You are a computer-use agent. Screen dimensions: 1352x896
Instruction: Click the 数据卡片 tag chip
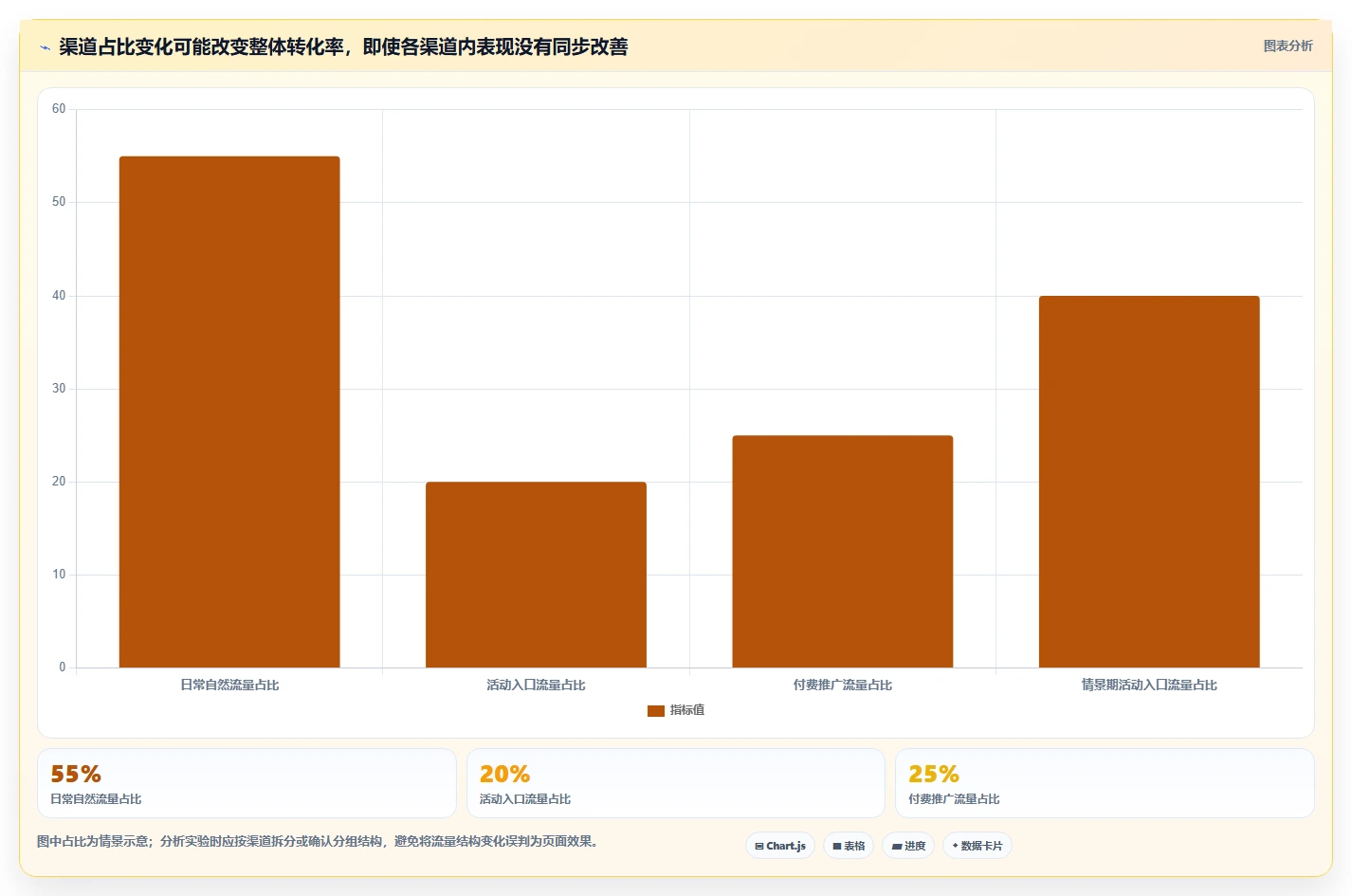tap(977, 846)
